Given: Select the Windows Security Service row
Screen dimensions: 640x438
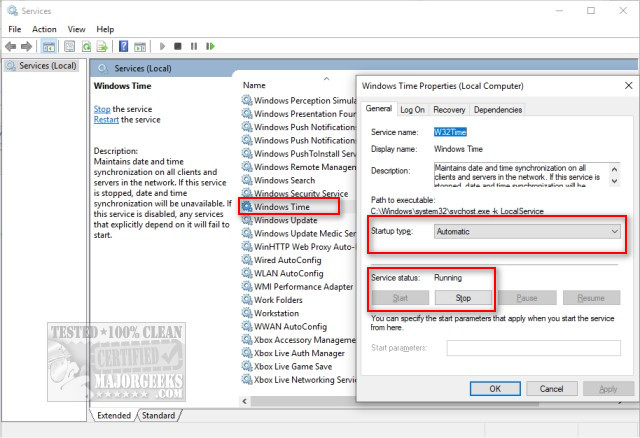Looking at the screenshot, I should click(x=301, y=193).
